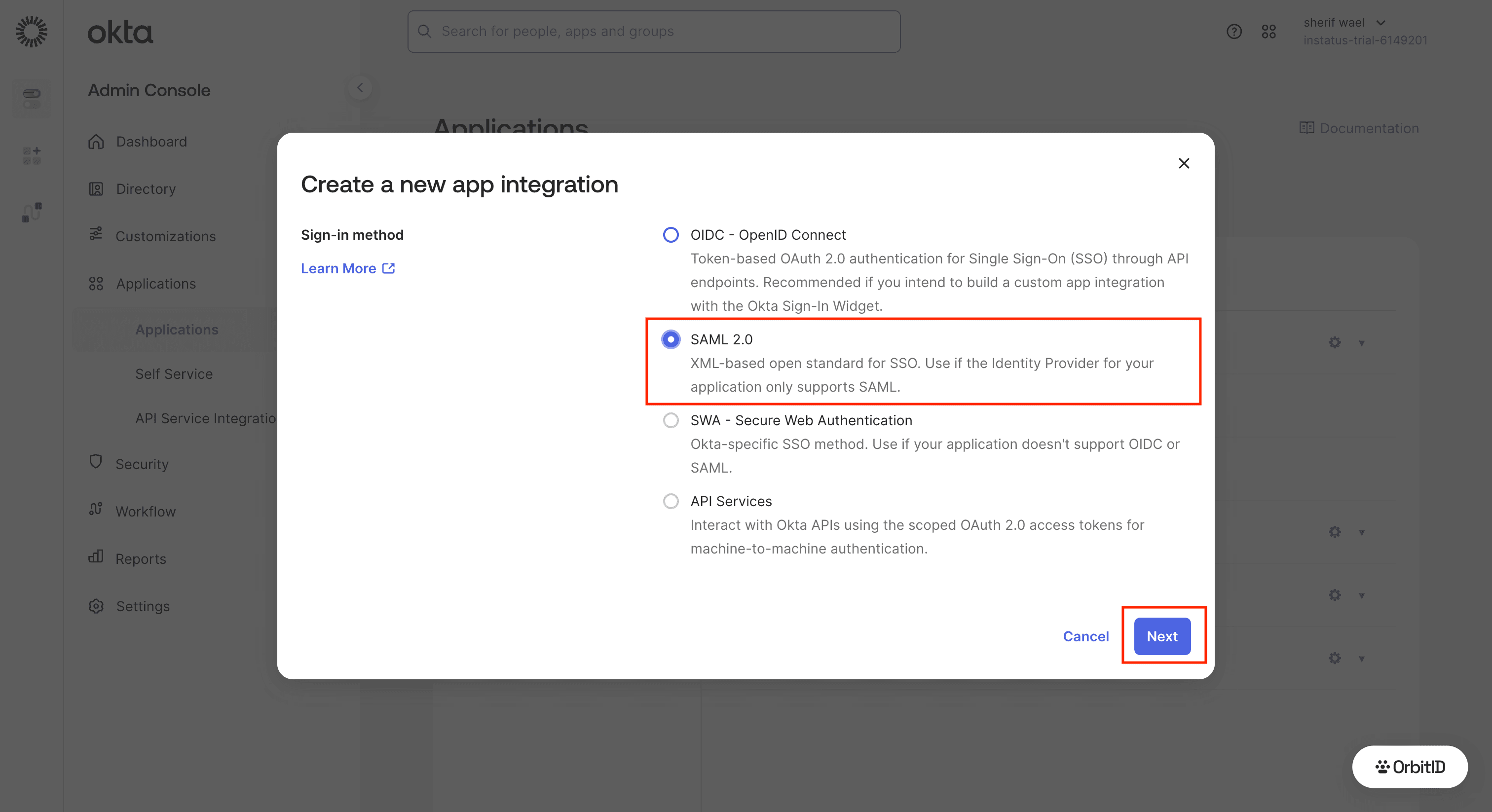Screen dimensions: 1492x812
Task: Click the search people, apps and groups field
Action: 653,31
